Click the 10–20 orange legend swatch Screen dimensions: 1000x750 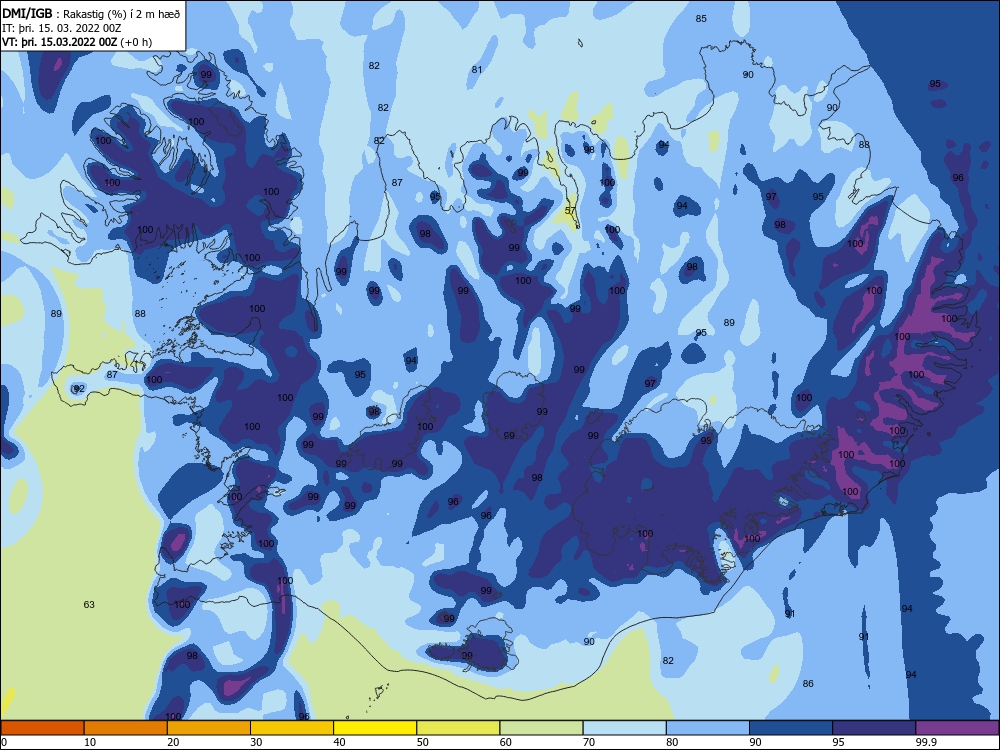(x=126, y=728)
